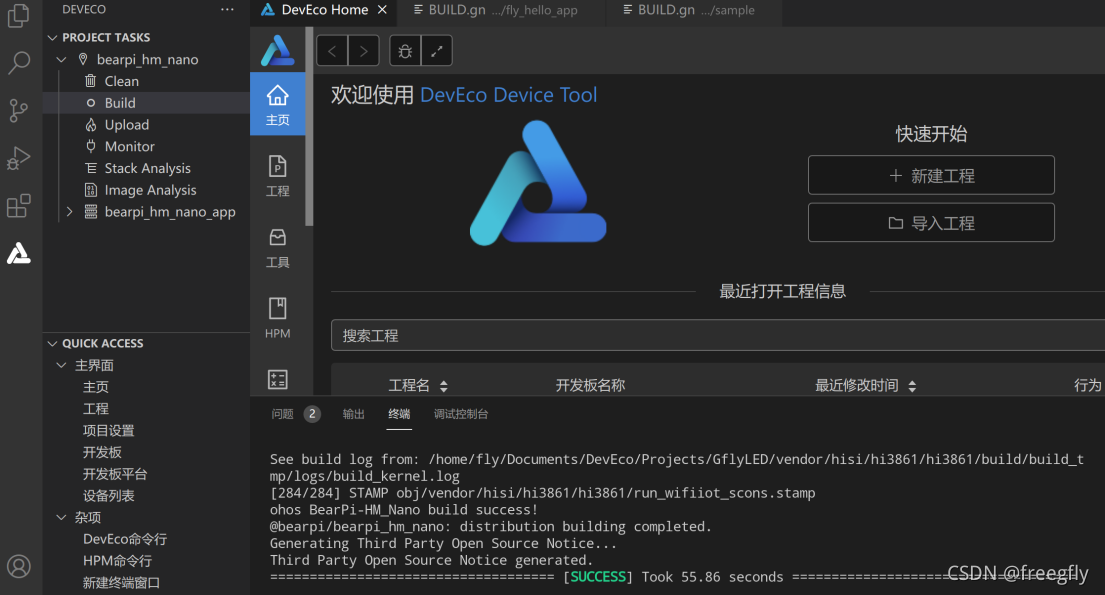Click the problems count badge 2
Screen dimensions: 1105x595
coord(312,414)
